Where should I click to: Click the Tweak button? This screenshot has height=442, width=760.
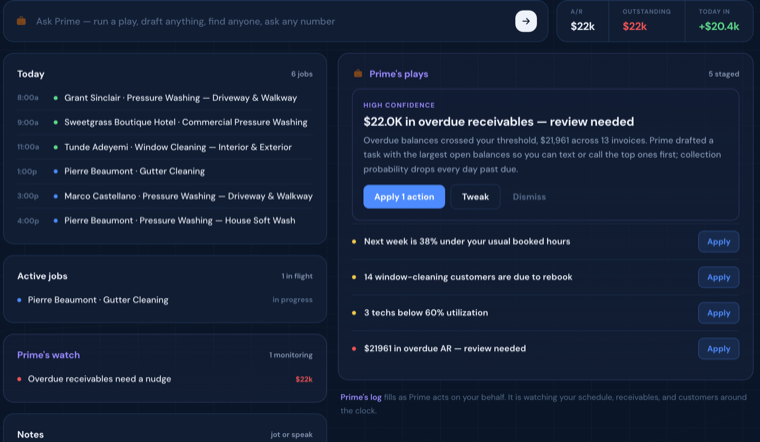click(475, 197)
